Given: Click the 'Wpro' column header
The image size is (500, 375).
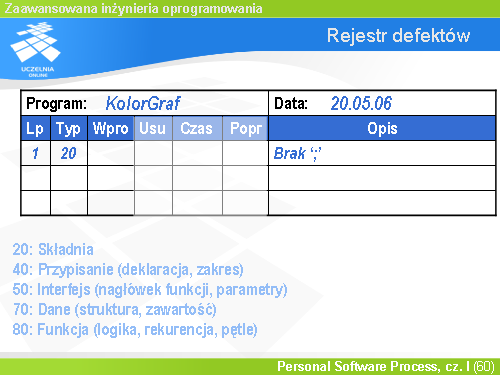Looking at the screenshot, I should [111, 128].
